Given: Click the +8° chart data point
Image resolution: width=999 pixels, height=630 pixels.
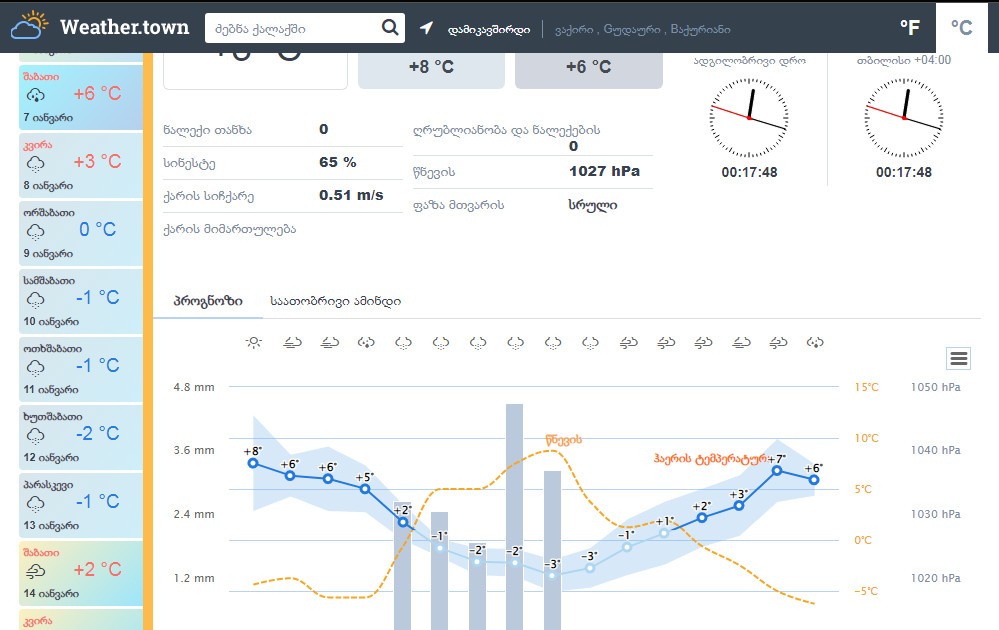Looking at the screenshot, I should click(254, 463).
